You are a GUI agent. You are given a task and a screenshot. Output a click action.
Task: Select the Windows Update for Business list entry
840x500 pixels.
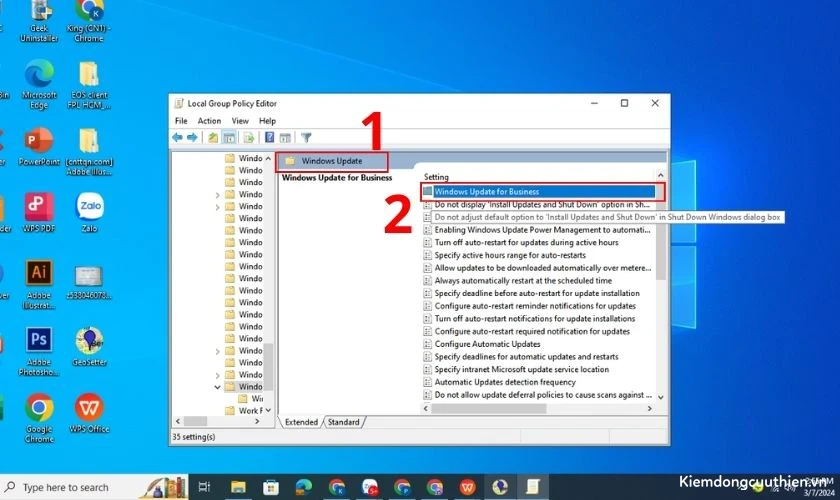[x=538, y=191]
